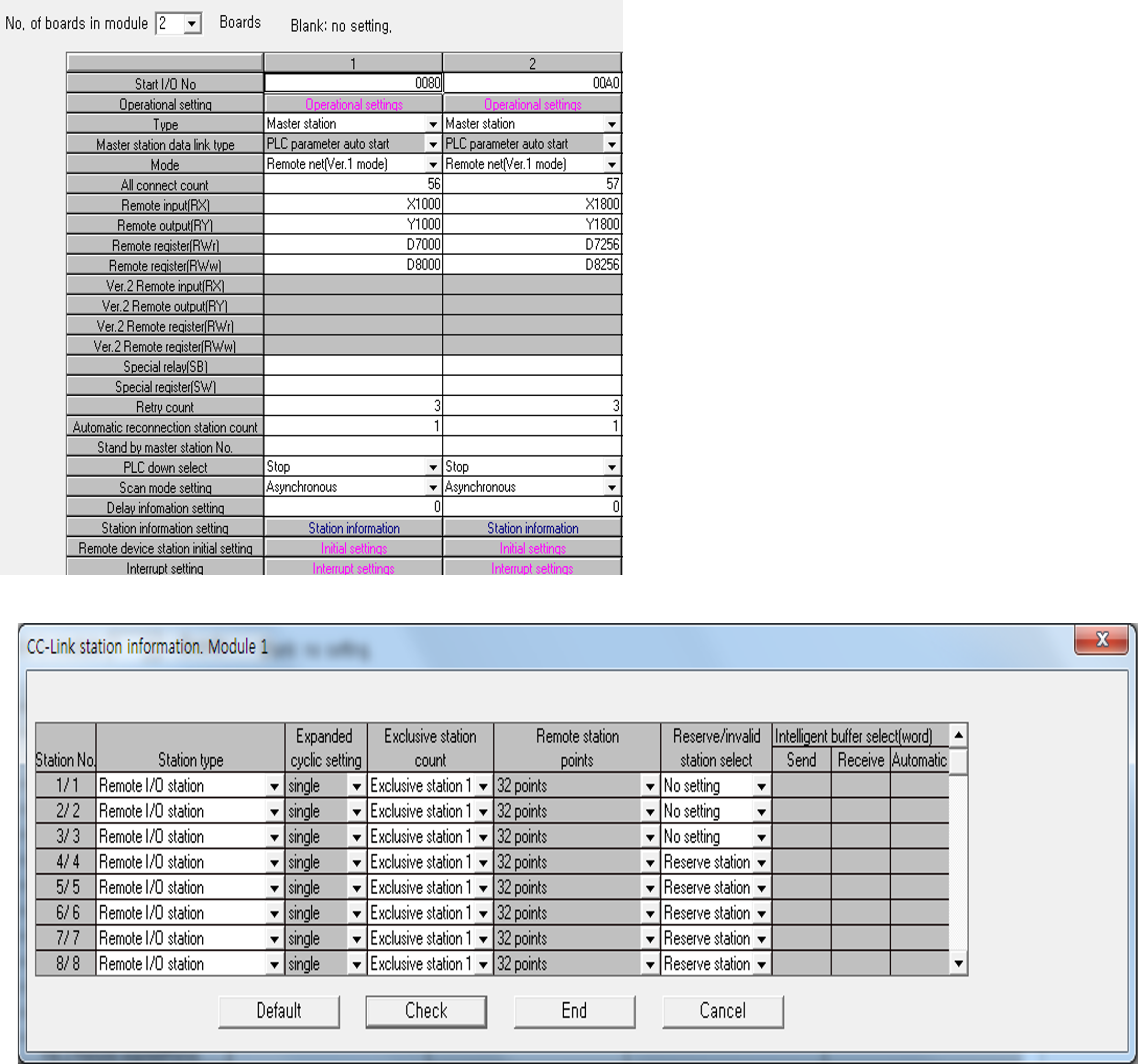Click Remote register(RWr) cell D7000

353,245
